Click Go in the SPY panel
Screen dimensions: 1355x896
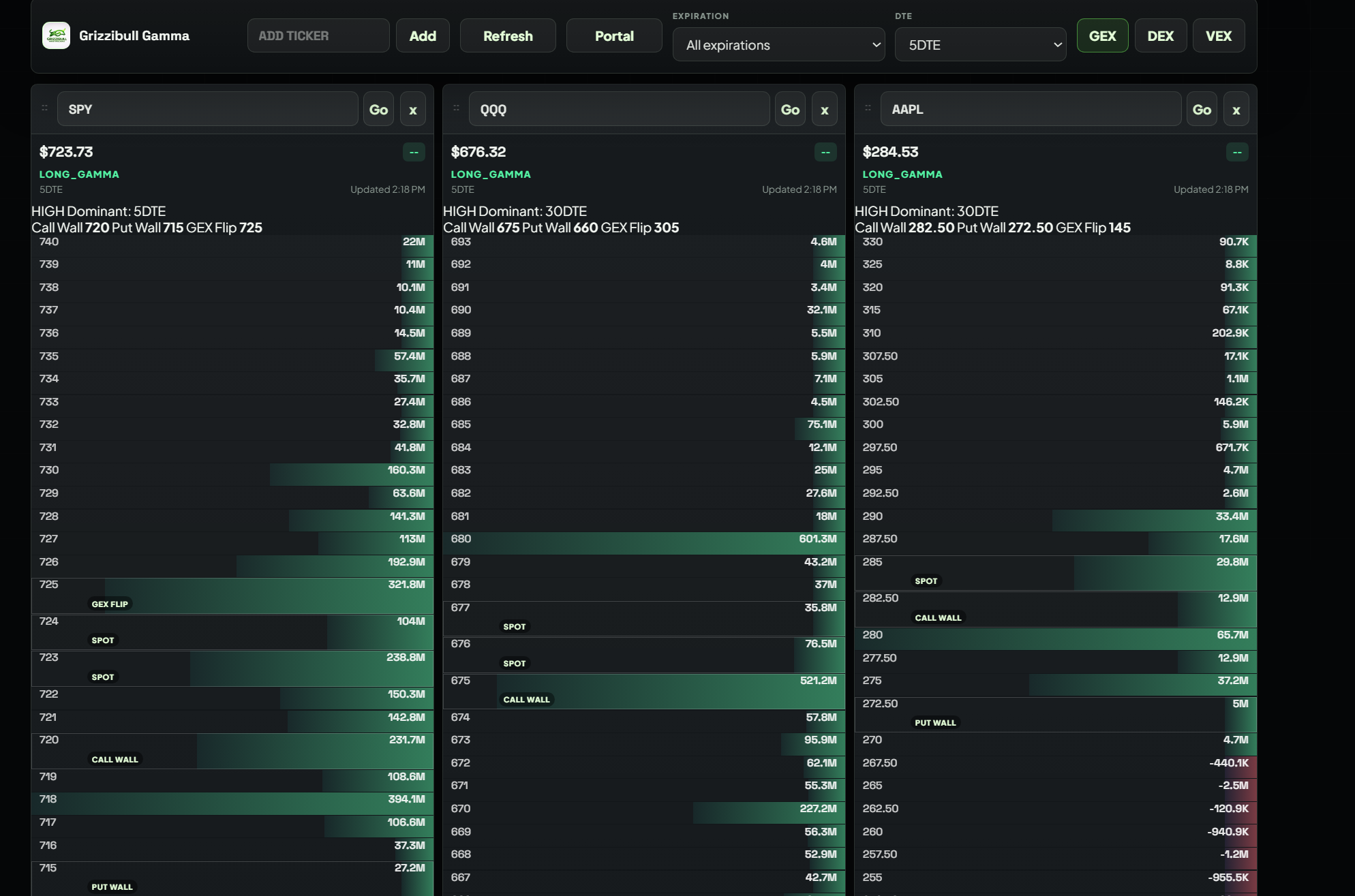[x=379, y=109]
